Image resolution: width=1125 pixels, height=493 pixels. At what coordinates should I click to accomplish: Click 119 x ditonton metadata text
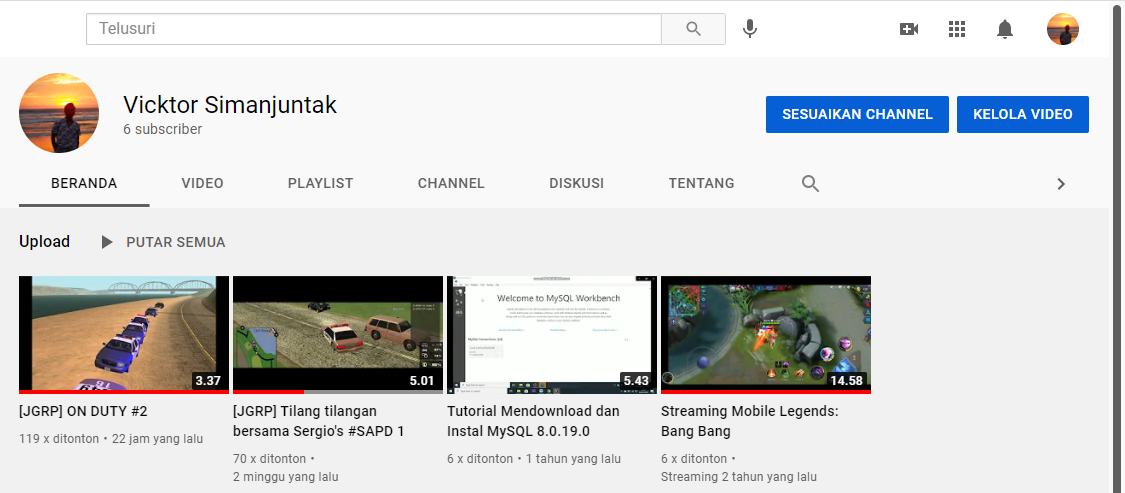coord(59,438)
